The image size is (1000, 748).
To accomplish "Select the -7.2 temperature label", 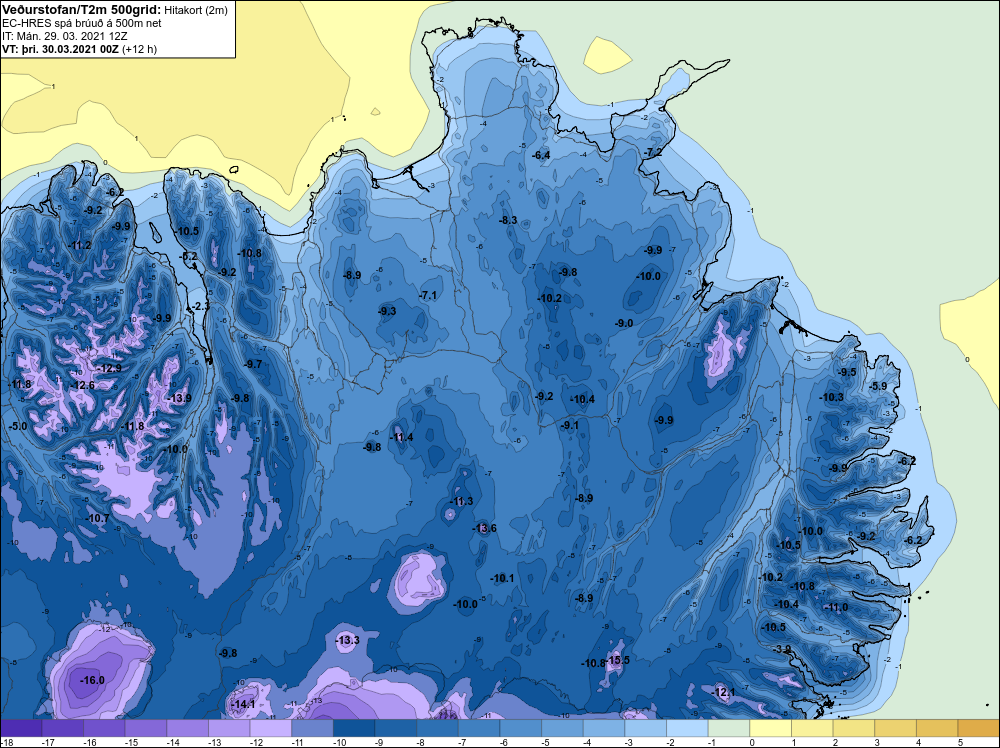I will click(x=653, y=152).
